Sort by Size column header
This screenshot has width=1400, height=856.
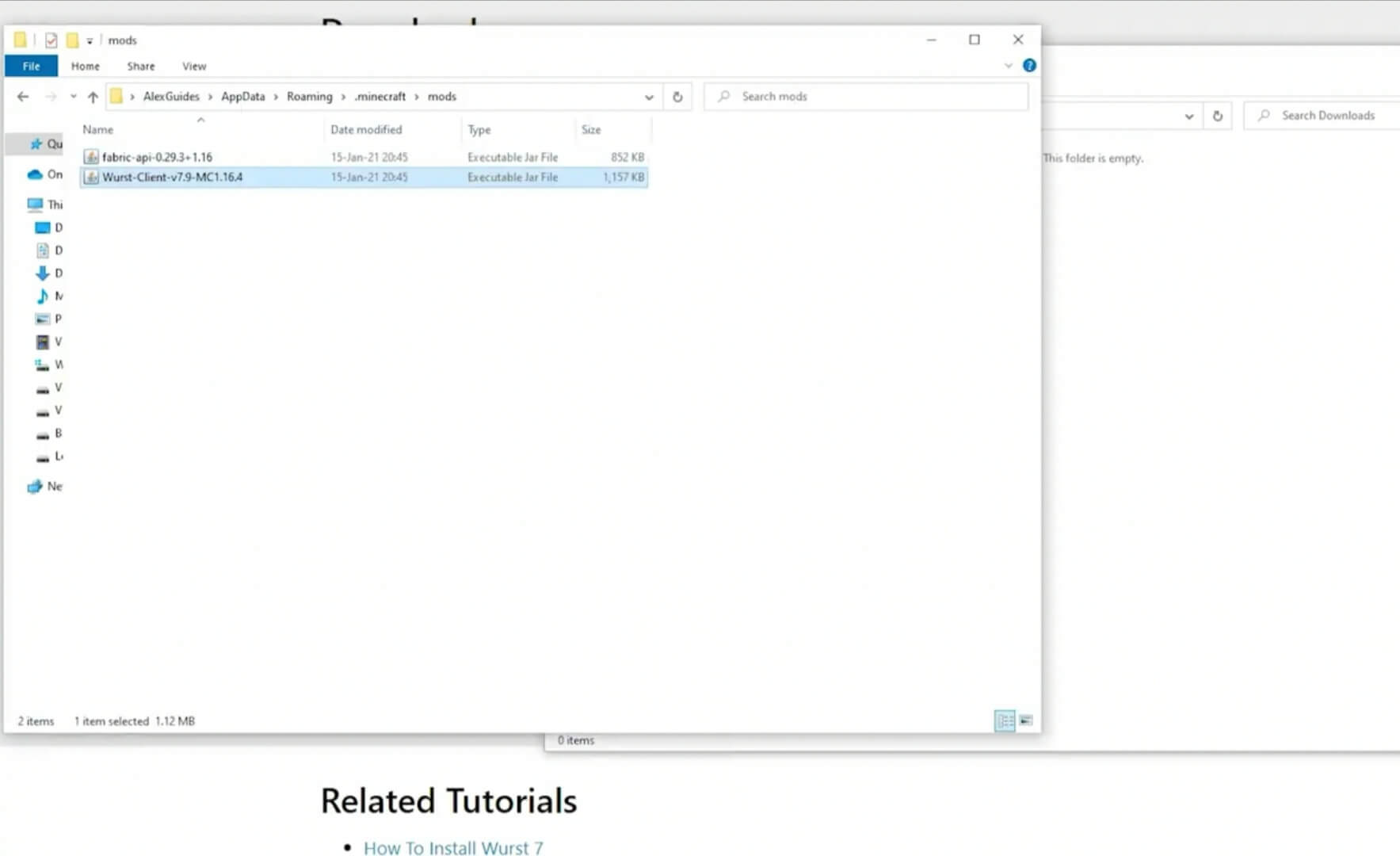coord(591,129)
